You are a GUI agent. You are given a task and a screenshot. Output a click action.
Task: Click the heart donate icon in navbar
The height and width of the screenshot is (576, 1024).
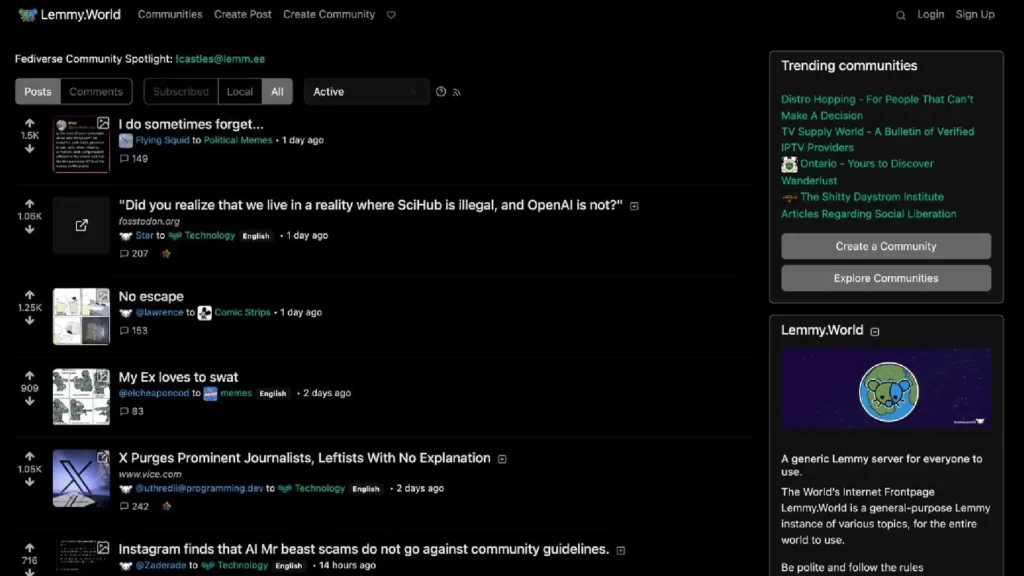point(391,15)
